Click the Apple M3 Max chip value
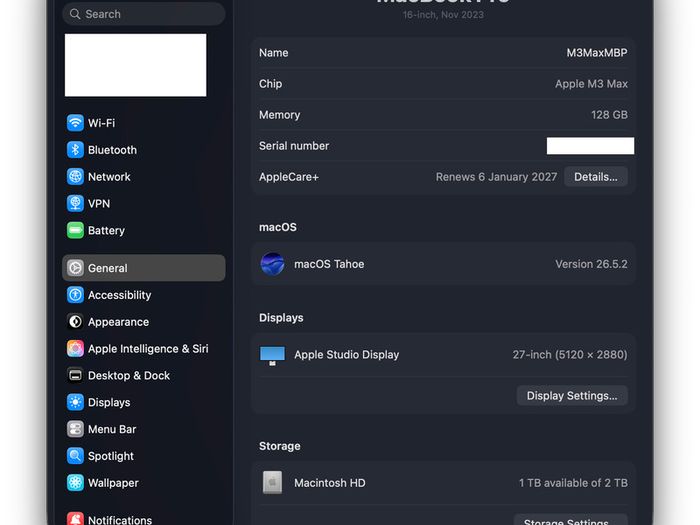 (x=591, y=84)
